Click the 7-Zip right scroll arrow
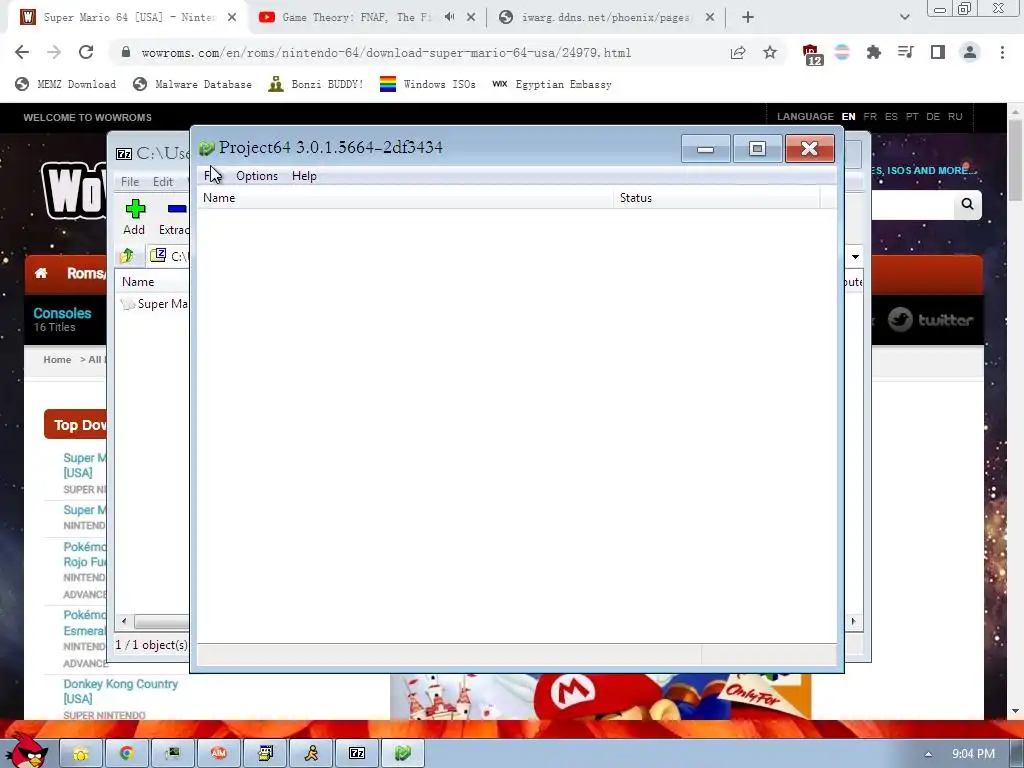Image resolution: width=1024 pixels, height=768 pixels. (x=853, y=621)
